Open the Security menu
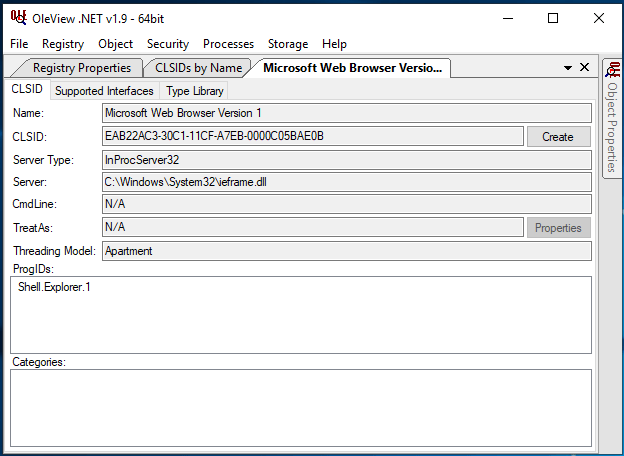 point(168,44)
